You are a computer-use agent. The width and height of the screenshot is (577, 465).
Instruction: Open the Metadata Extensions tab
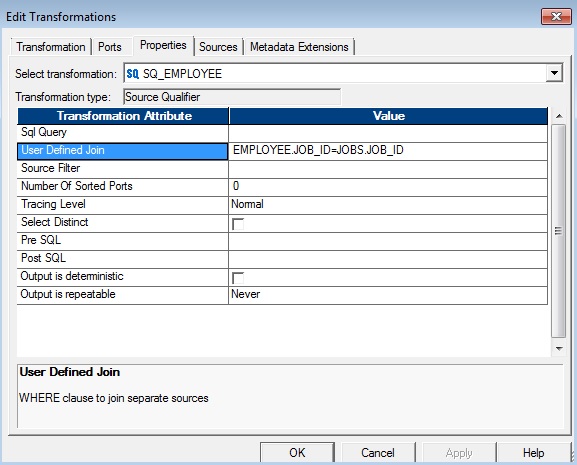pos(299,47)
